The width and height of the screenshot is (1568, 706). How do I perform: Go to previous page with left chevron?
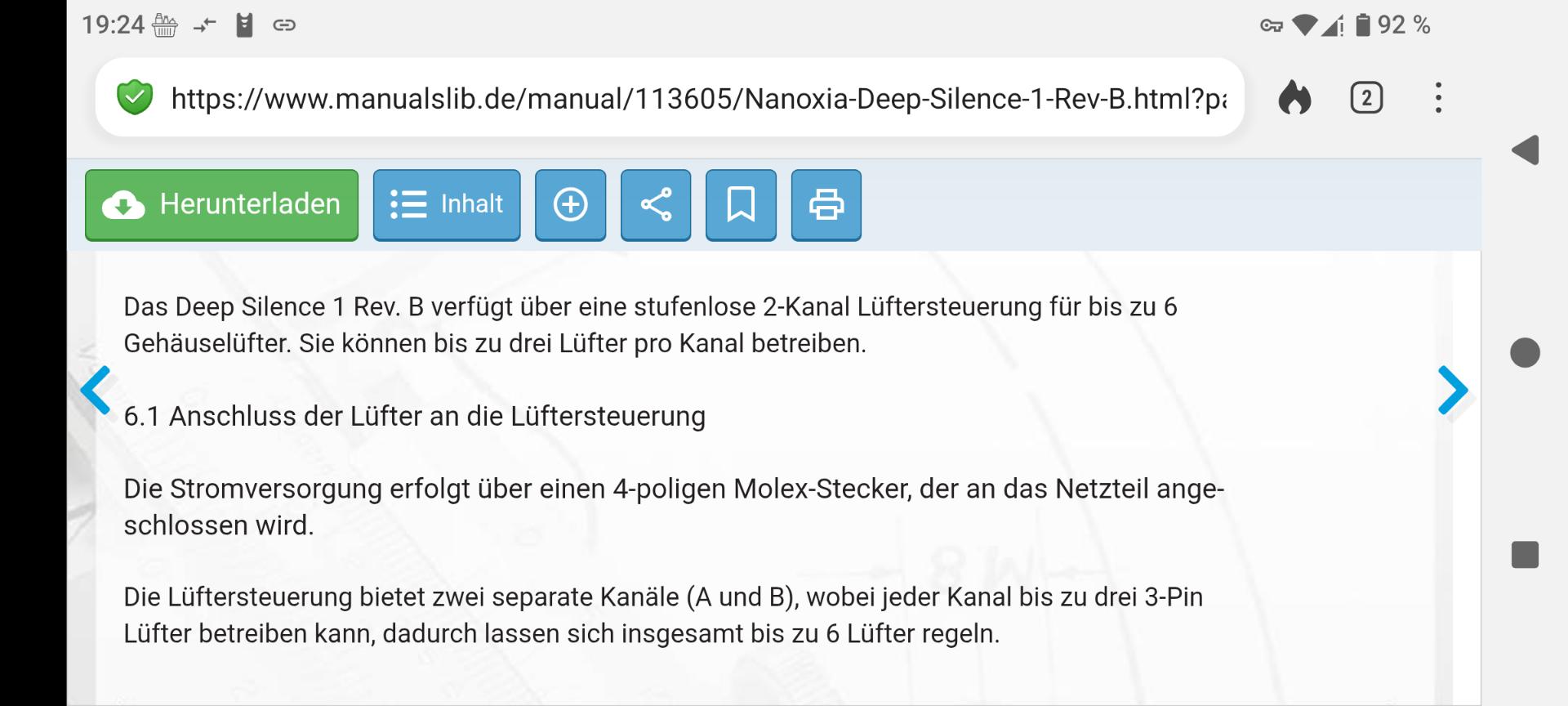(x=96, y=391)
